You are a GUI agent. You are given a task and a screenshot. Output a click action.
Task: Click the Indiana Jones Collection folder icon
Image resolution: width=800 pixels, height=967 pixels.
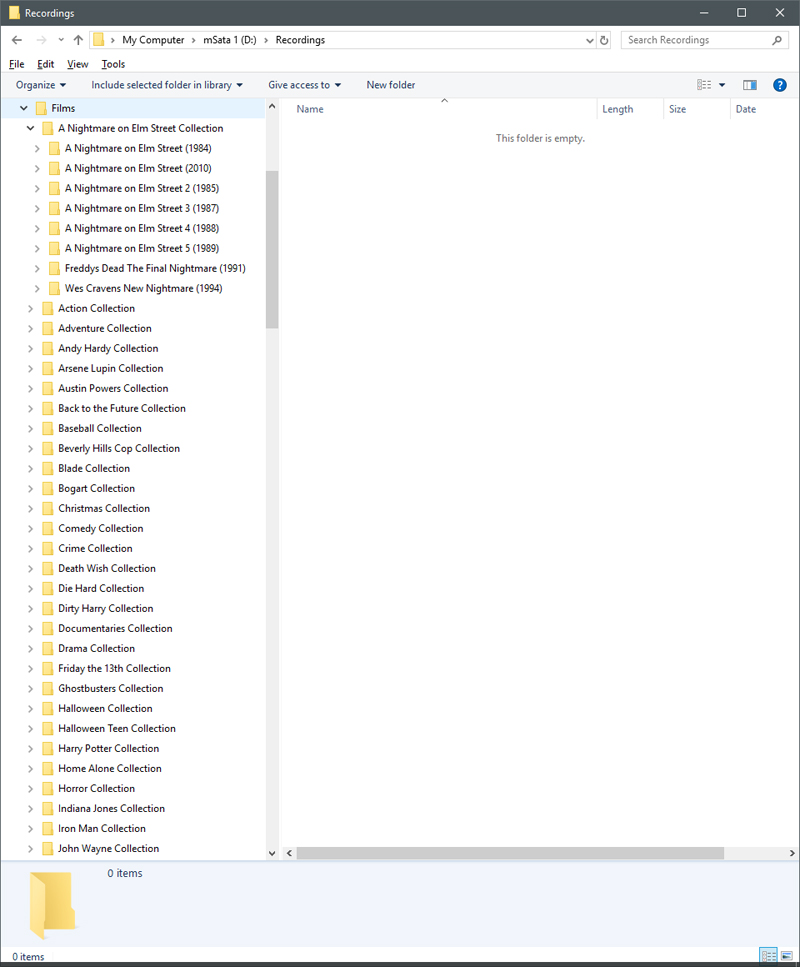tap(47, 809)
